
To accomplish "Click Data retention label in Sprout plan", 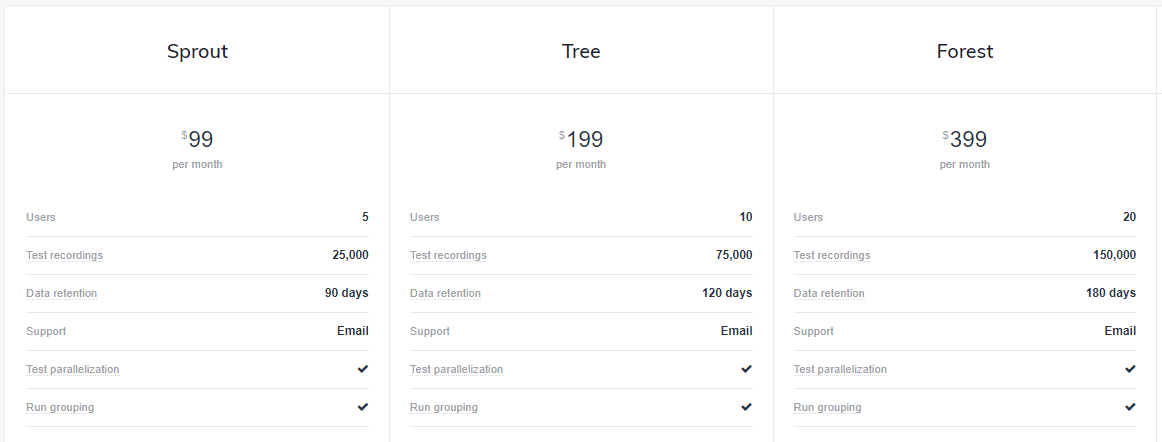I will click(x=62, y=293).
